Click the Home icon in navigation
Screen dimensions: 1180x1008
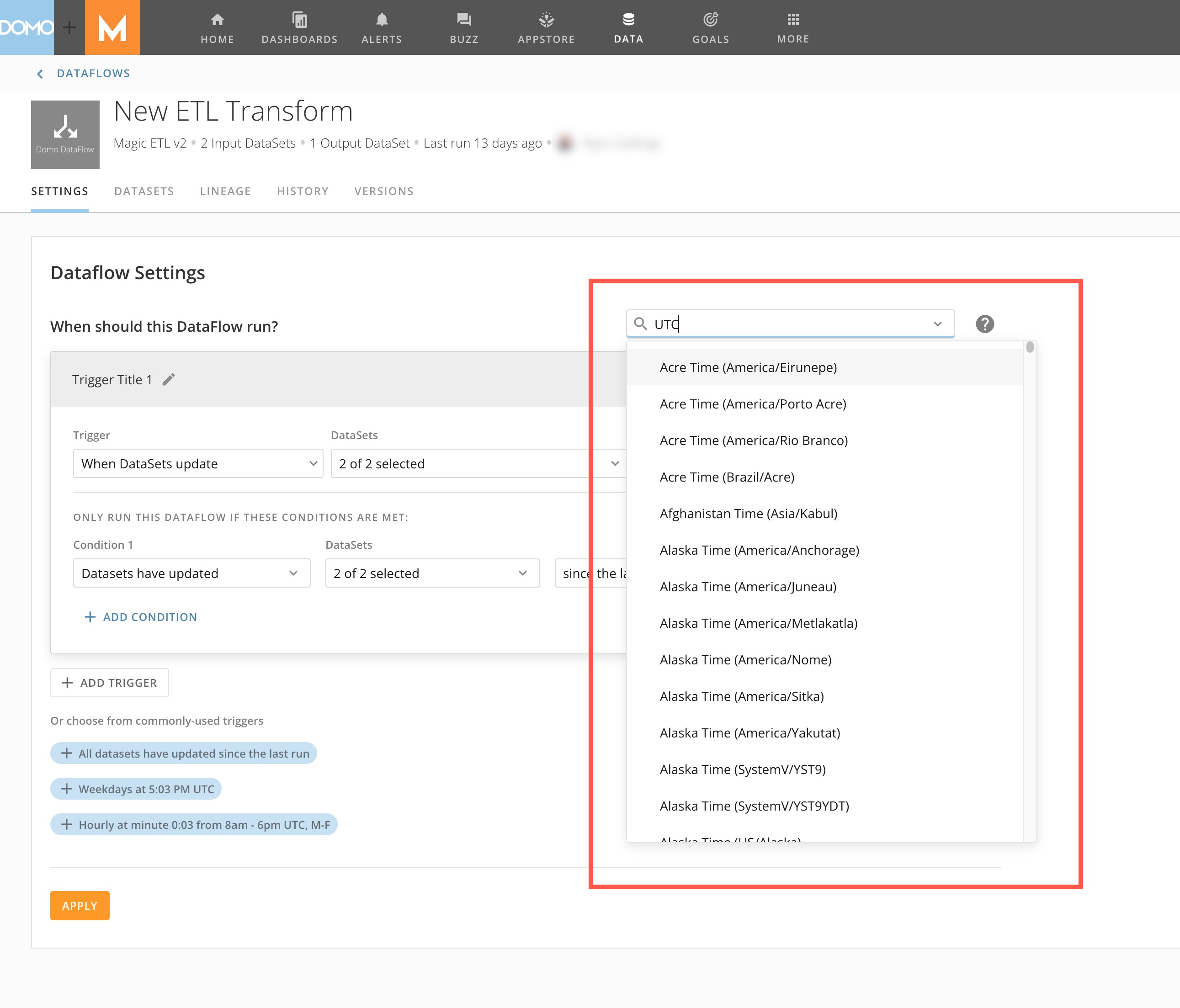coord(217,21)
